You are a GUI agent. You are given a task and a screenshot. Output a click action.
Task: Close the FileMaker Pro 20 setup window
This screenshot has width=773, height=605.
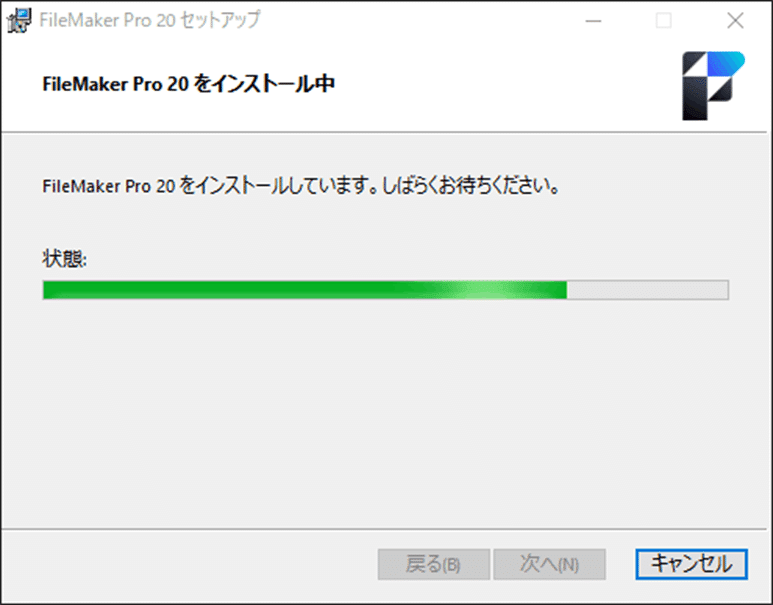pos(735,21)
